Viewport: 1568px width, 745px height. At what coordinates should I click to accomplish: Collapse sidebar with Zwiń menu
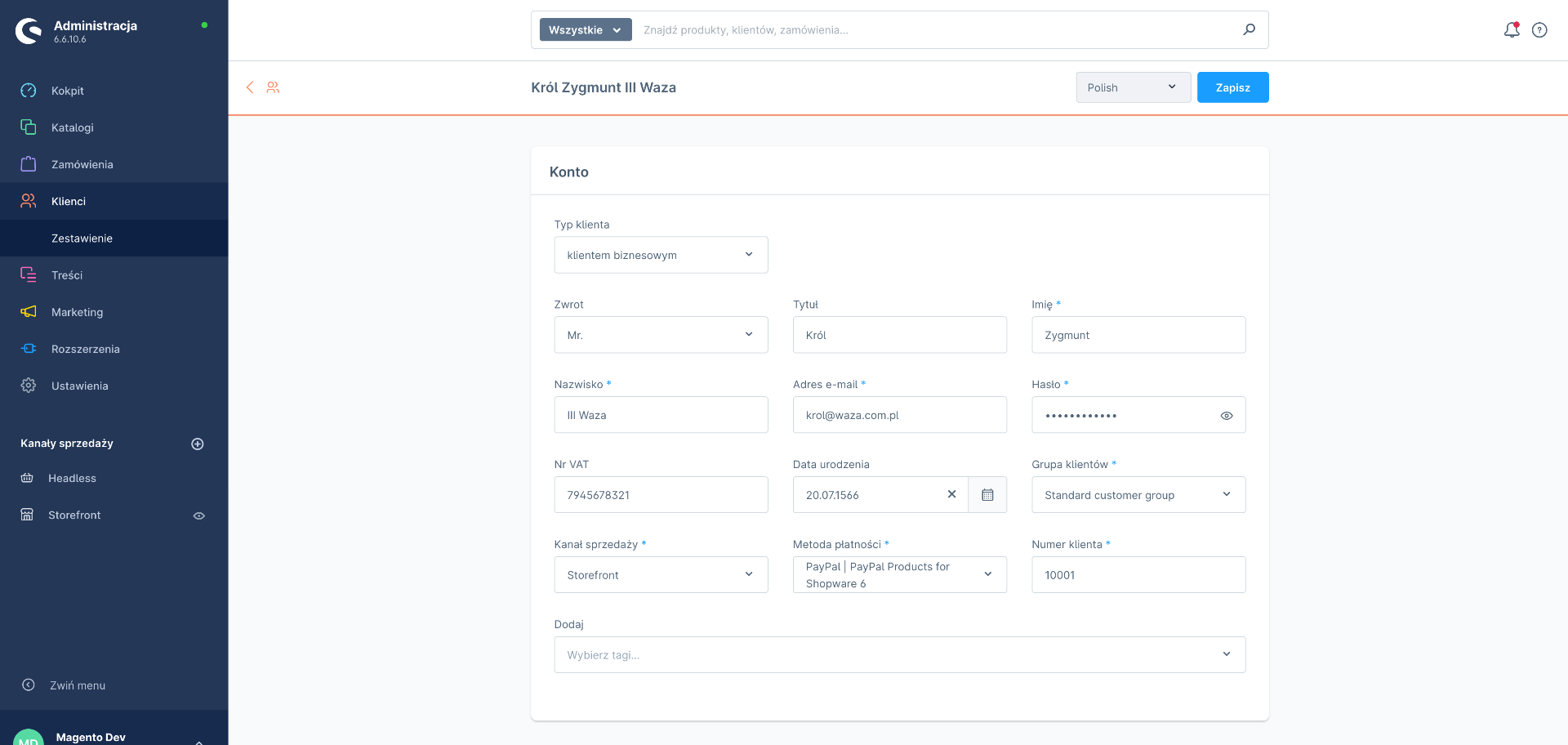[x=77, y=685]
